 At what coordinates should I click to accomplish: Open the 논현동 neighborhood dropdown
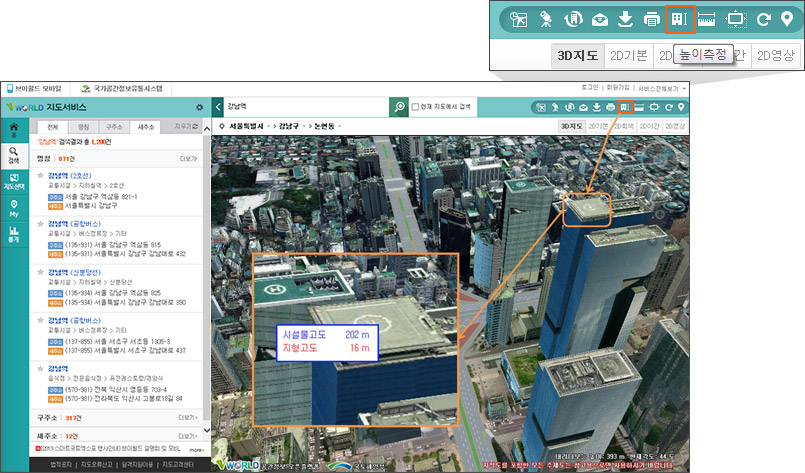pyautogui.click(x=327, y=126)
